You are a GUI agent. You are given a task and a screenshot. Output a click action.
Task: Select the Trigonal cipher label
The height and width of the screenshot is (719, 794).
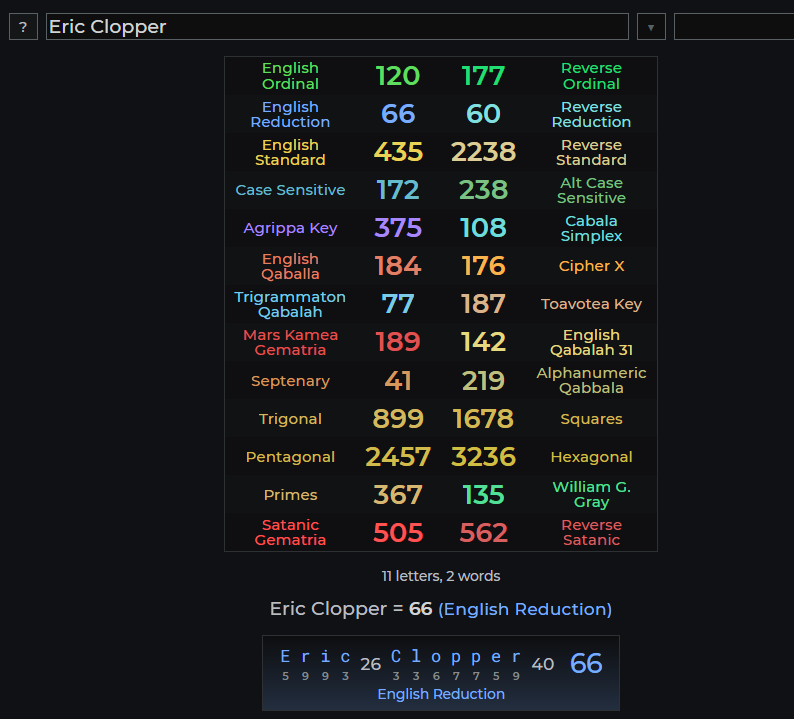coord(290,419)
